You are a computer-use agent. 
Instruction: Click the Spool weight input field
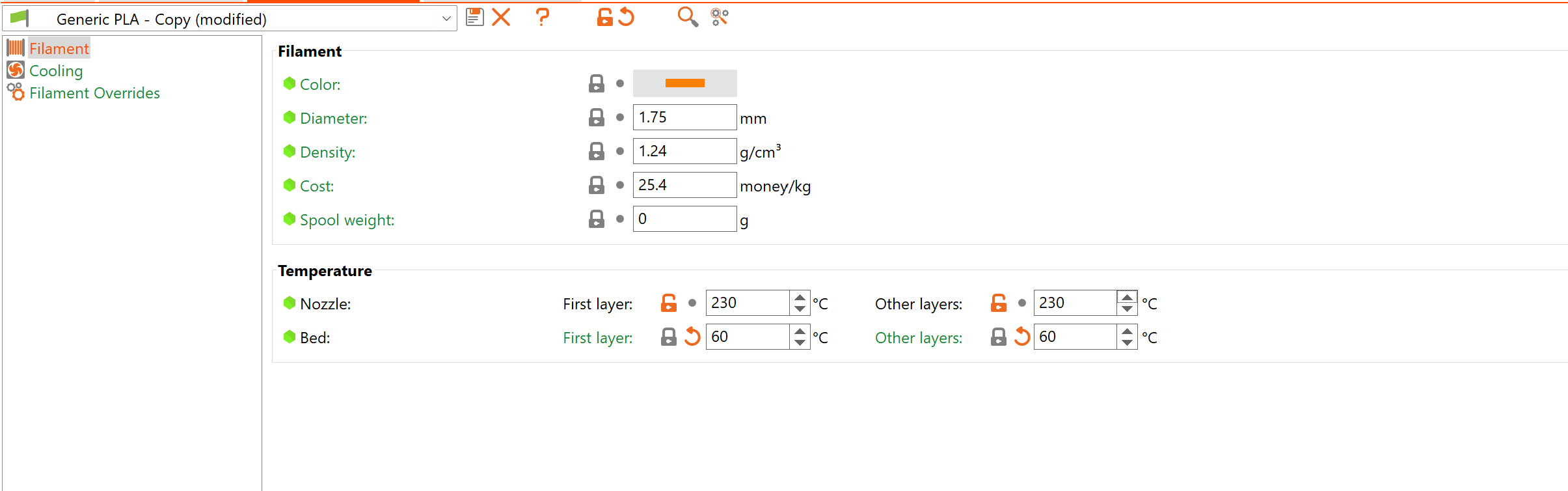pos(685,219)
